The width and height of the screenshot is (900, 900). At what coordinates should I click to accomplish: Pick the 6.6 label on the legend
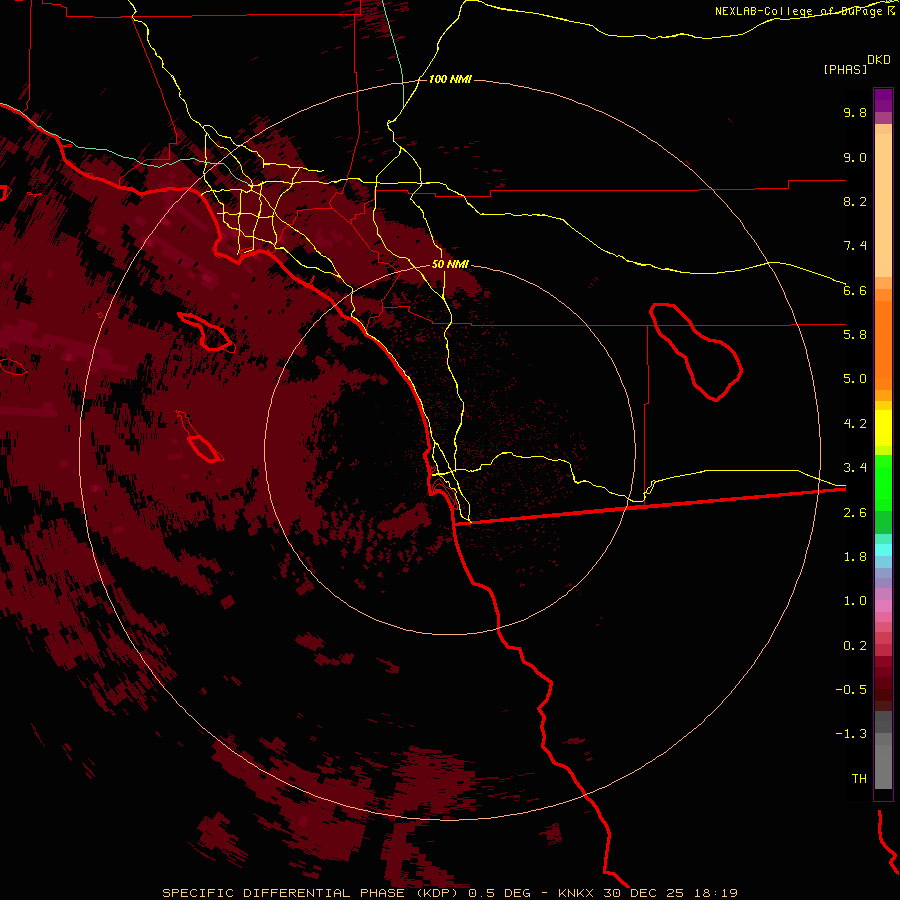point(855,290)
